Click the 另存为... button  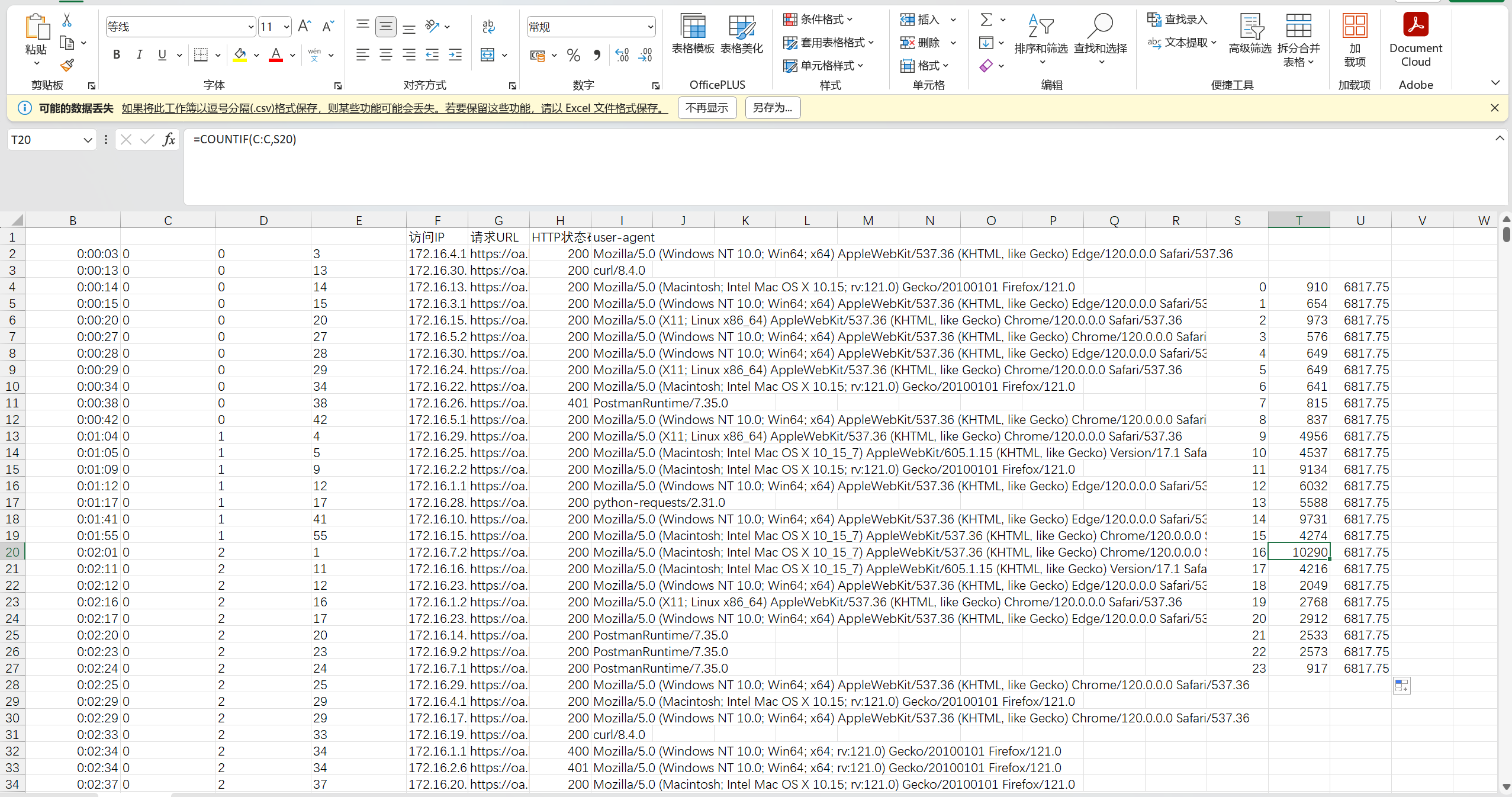(x=772, y=108)
